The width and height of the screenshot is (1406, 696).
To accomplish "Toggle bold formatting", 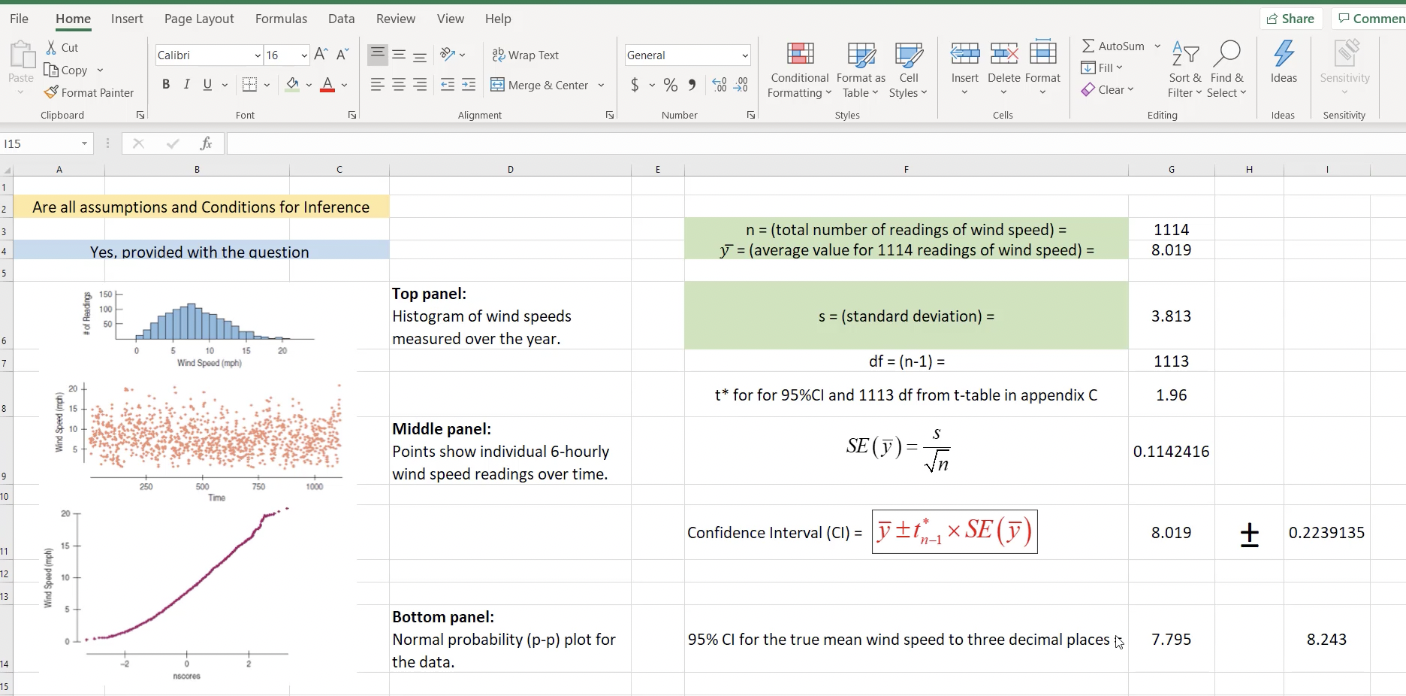I will point(166,84).
